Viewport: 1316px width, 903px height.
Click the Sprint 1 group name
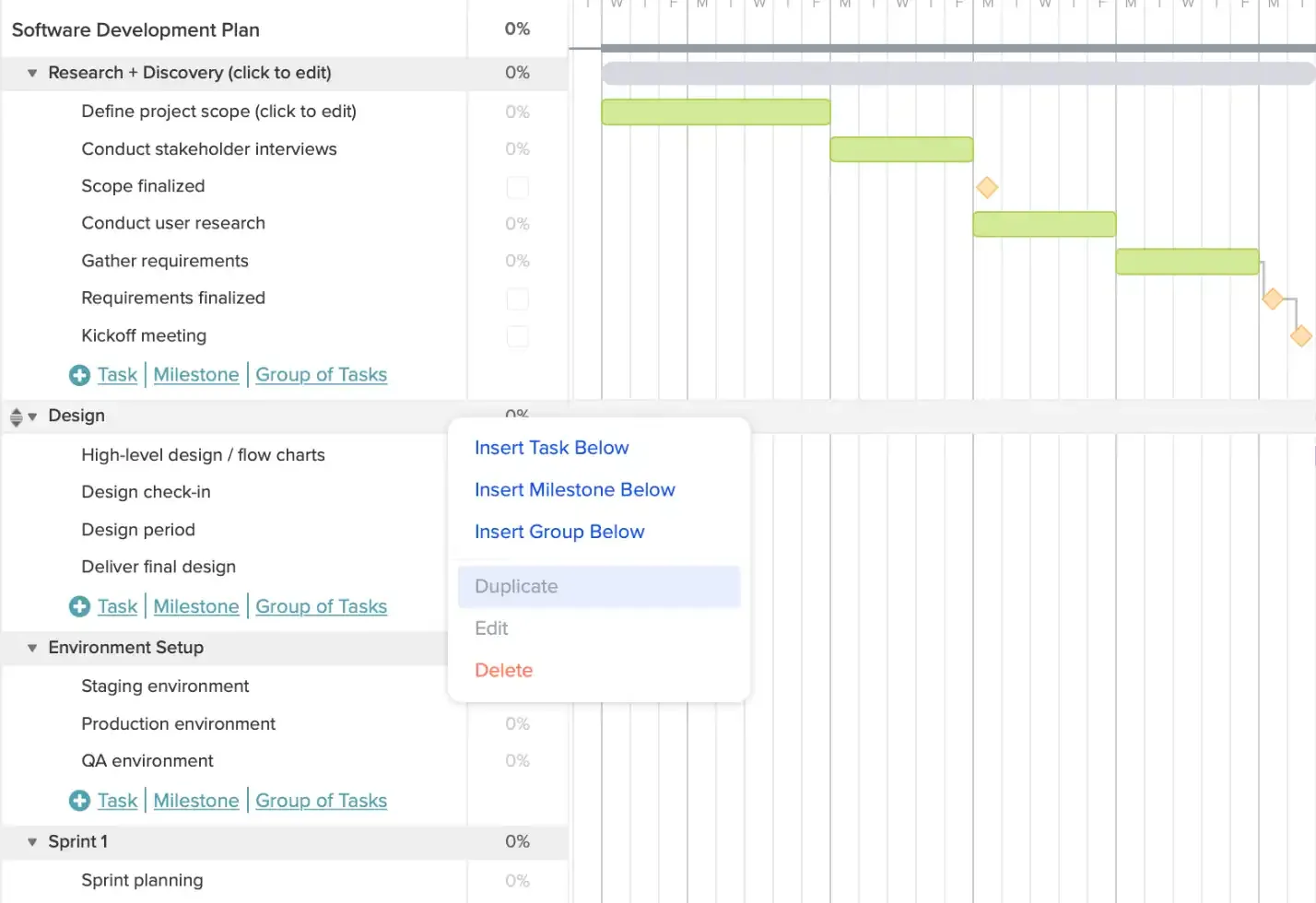(x=78, y=842)
